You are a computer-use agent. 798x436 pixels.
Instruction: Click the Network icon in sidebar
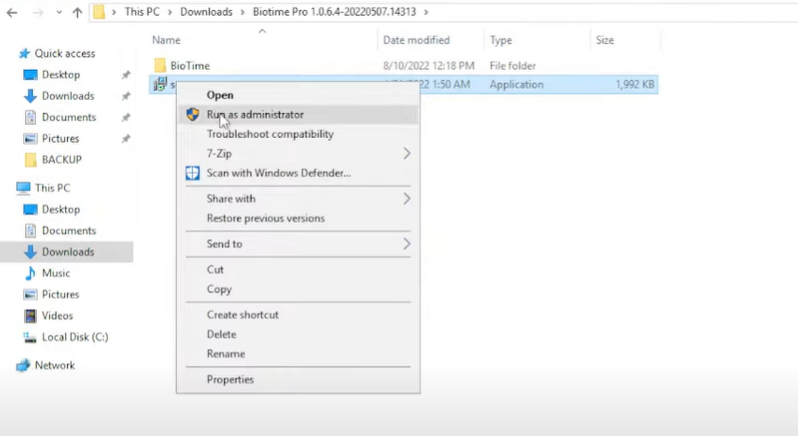[x=23, y=366]
